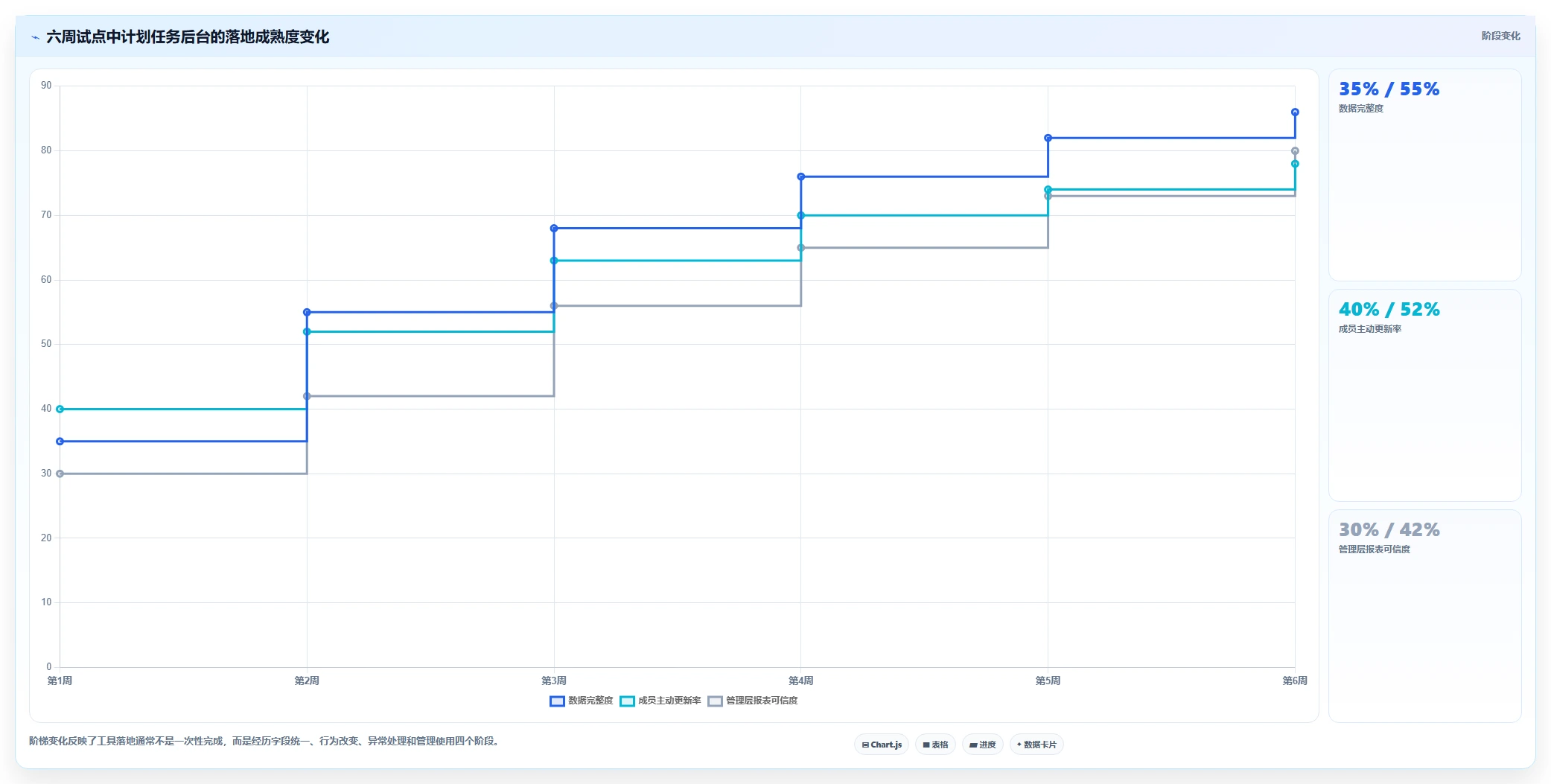The height and width of the screenshot is (784, 1551).
Task: Click 管理层报表可信度 point at 第2周 (42)
Action: point(307,396)
